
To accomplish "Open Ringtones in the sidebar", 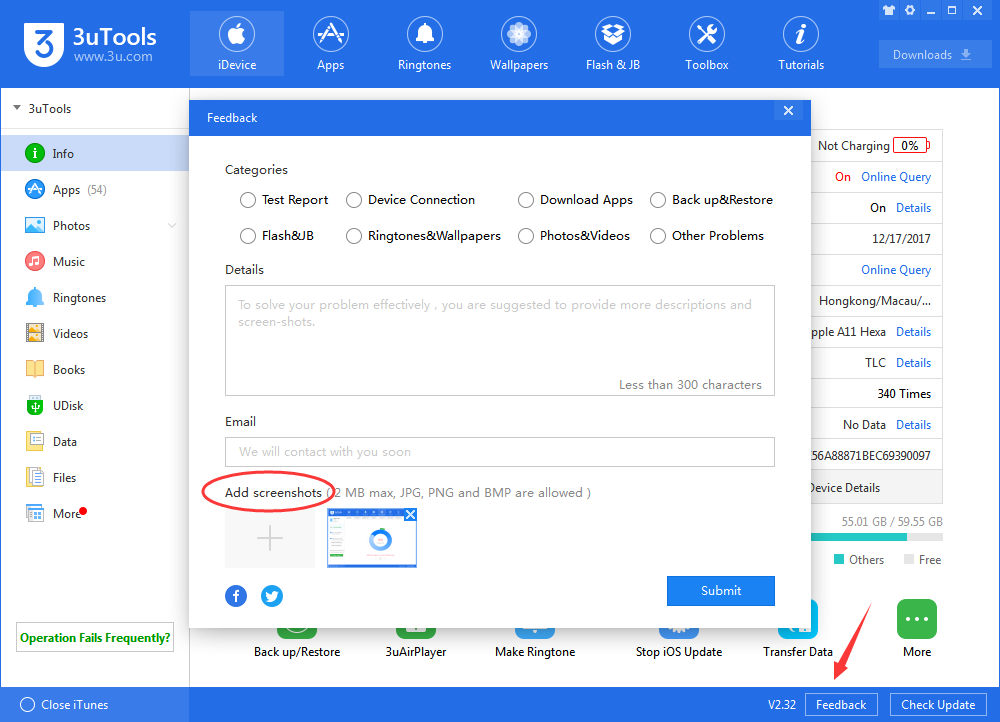I will (x=95, y=297).
